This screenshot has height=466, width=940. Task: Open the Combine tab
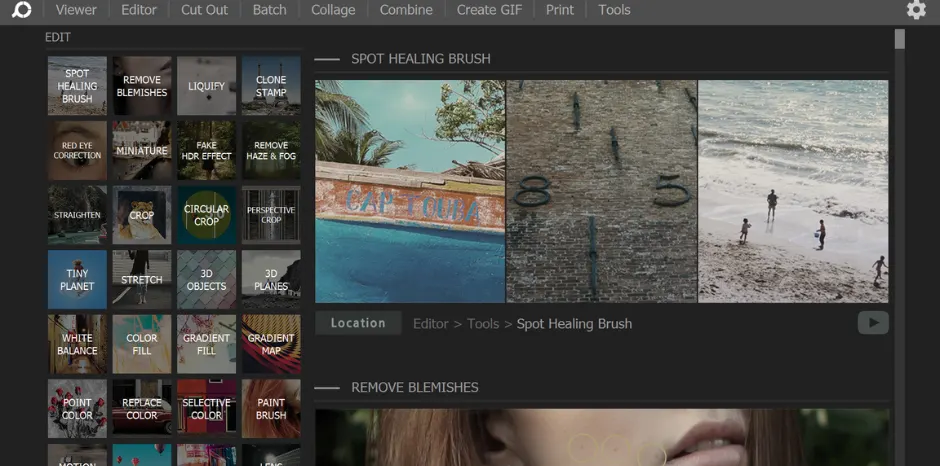pyautogui.click(x=406, y=10)
